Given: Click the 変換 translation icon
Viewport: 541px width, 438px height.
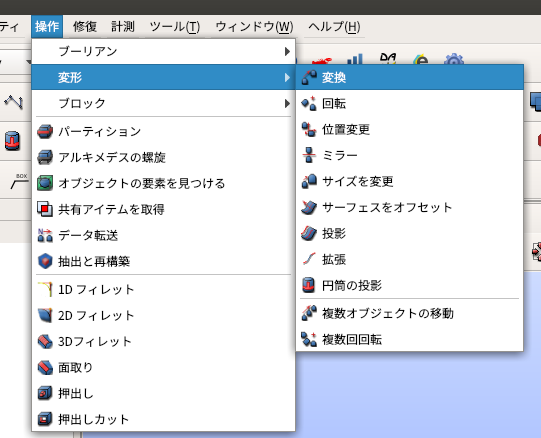Looking at the screenshot, I should click(x=309, y=78).
